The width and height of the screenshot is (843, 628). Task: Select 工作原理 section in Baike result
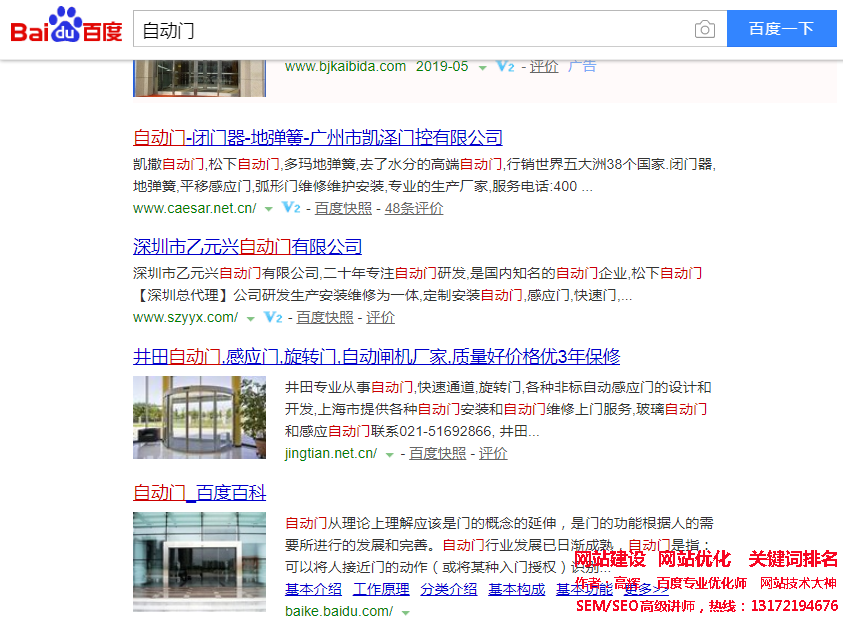(x=381, y=589)
